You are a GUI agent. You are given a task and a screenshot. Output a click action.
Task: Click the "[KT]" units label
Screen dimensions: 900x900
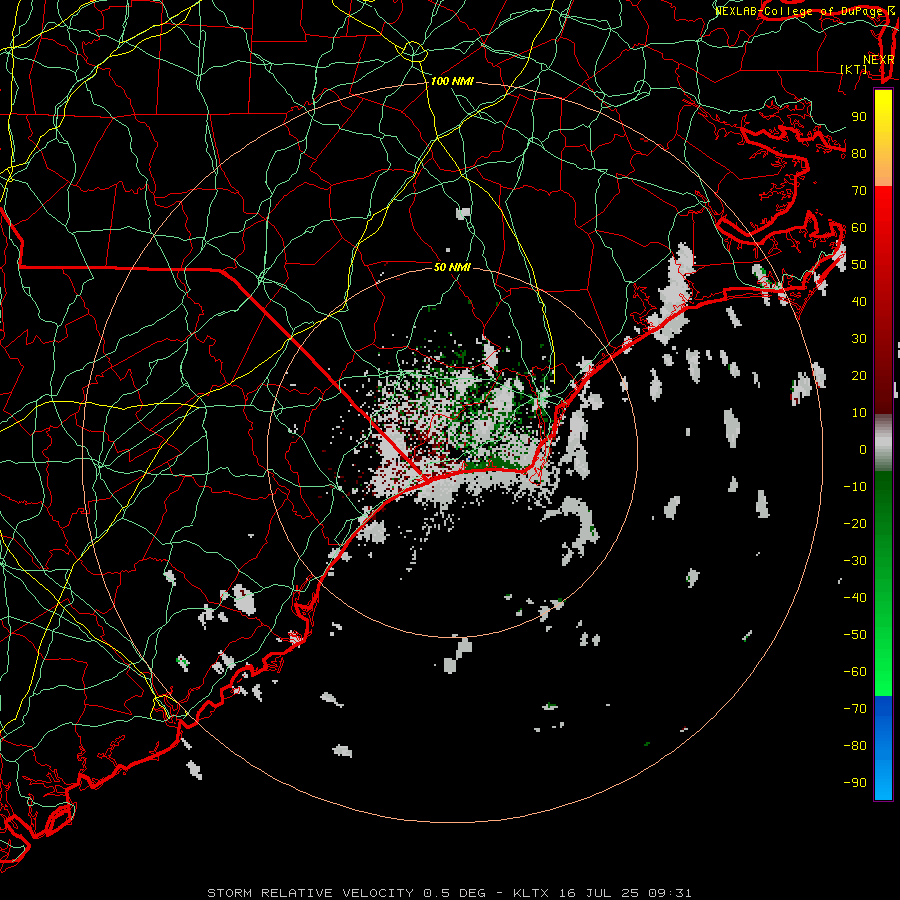854,69
